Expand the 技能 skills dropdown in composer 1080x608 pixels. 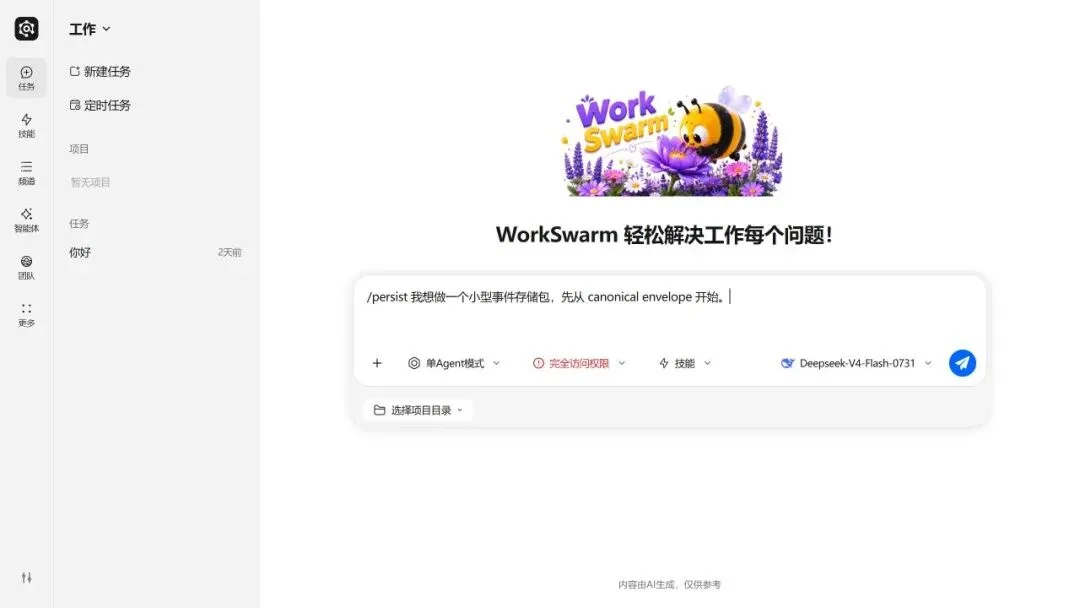tap(685, 363)
